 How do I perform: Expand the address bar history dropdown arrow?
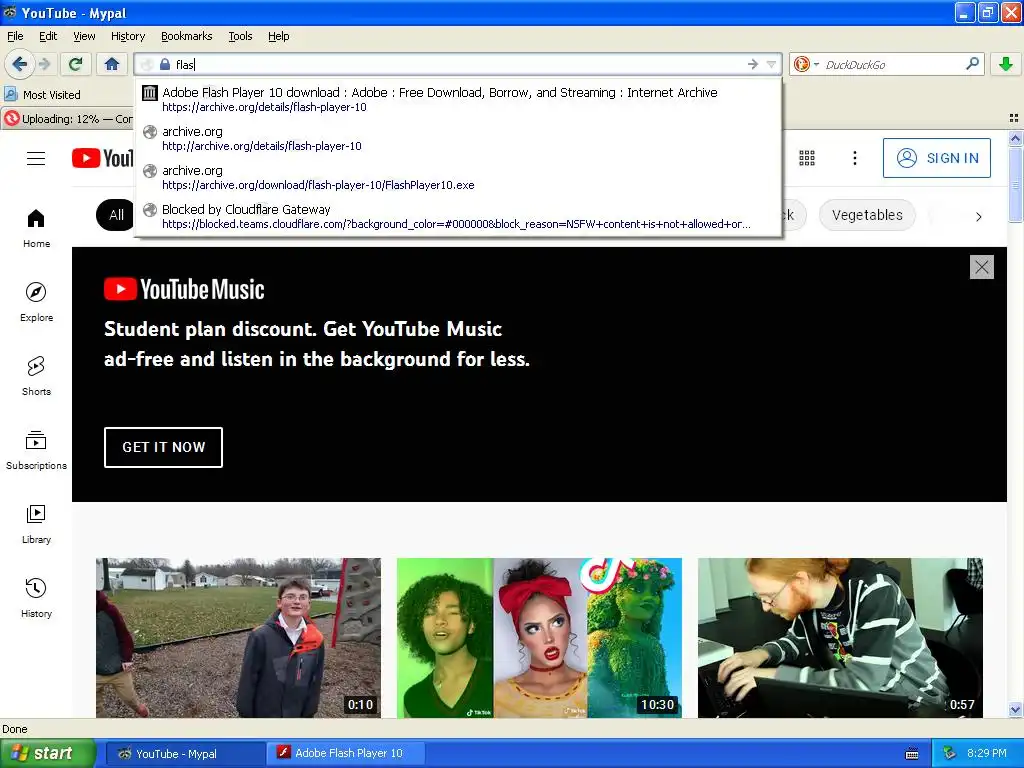pyautogui.click(x=771, y=64)
